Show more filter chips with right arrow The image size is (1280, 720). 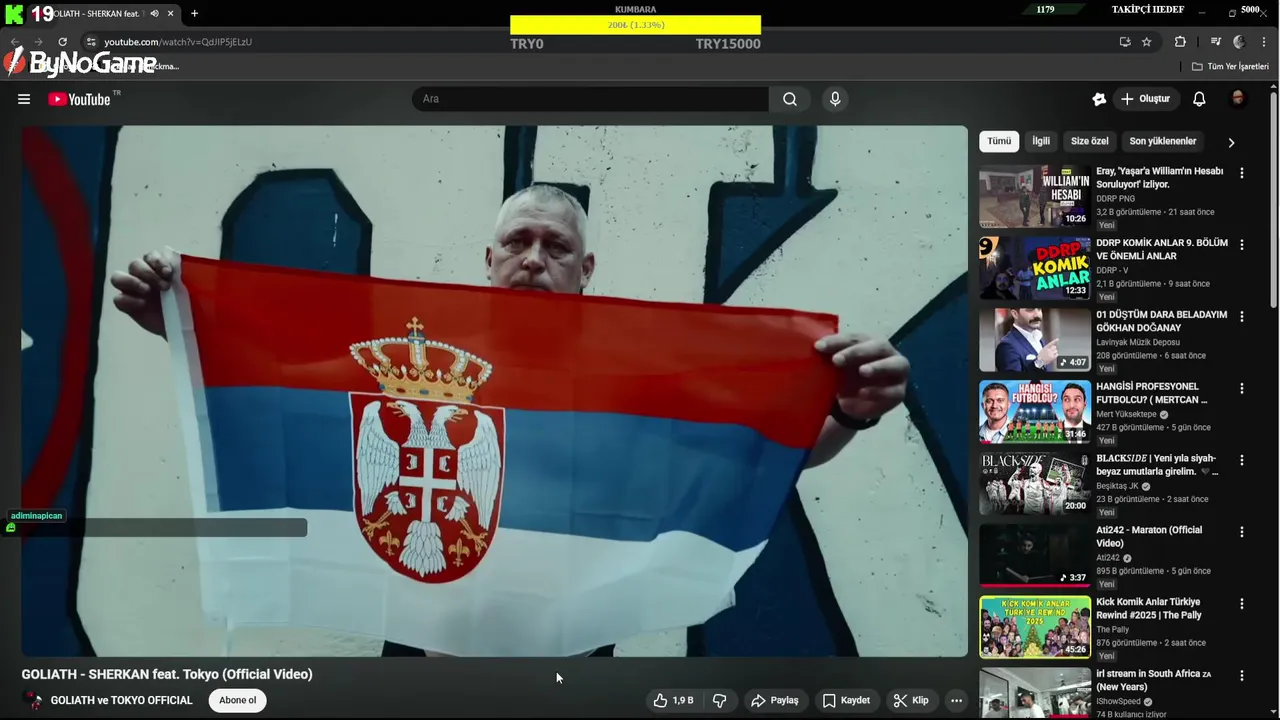pyautogui.click(x=1231, y=142)
